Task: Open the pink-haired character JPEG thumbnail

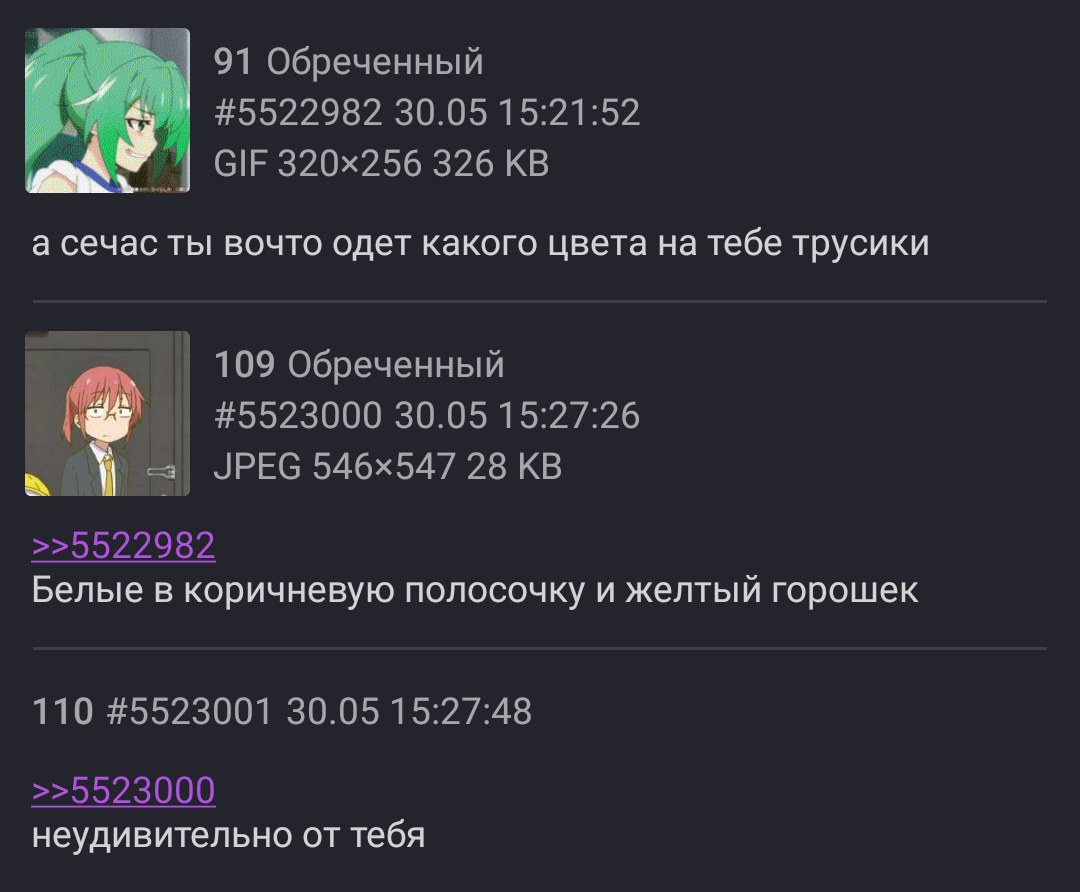Action: 107,413
